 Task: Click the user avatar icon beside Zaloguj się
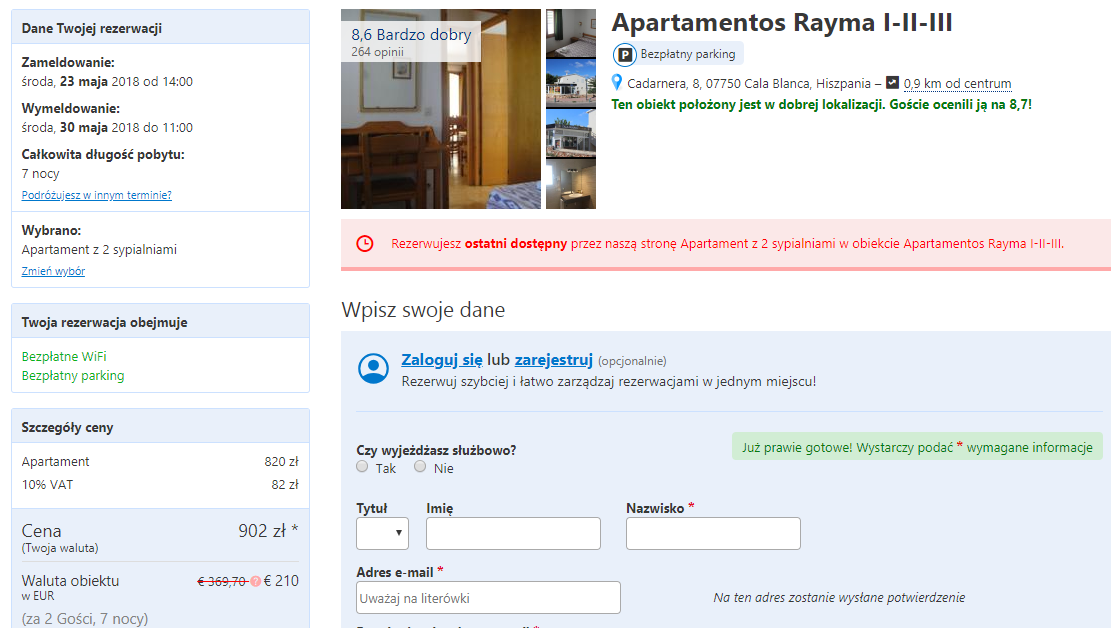(x=374, y=368)
